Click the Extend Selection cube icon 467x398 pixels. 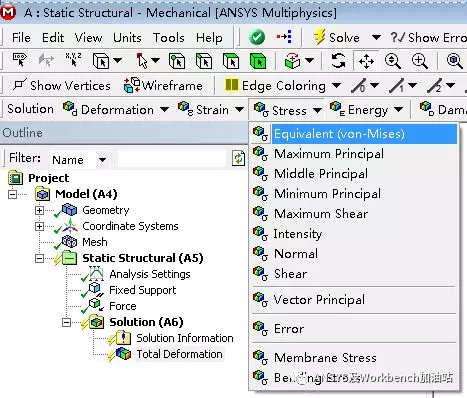pos(293,61)
